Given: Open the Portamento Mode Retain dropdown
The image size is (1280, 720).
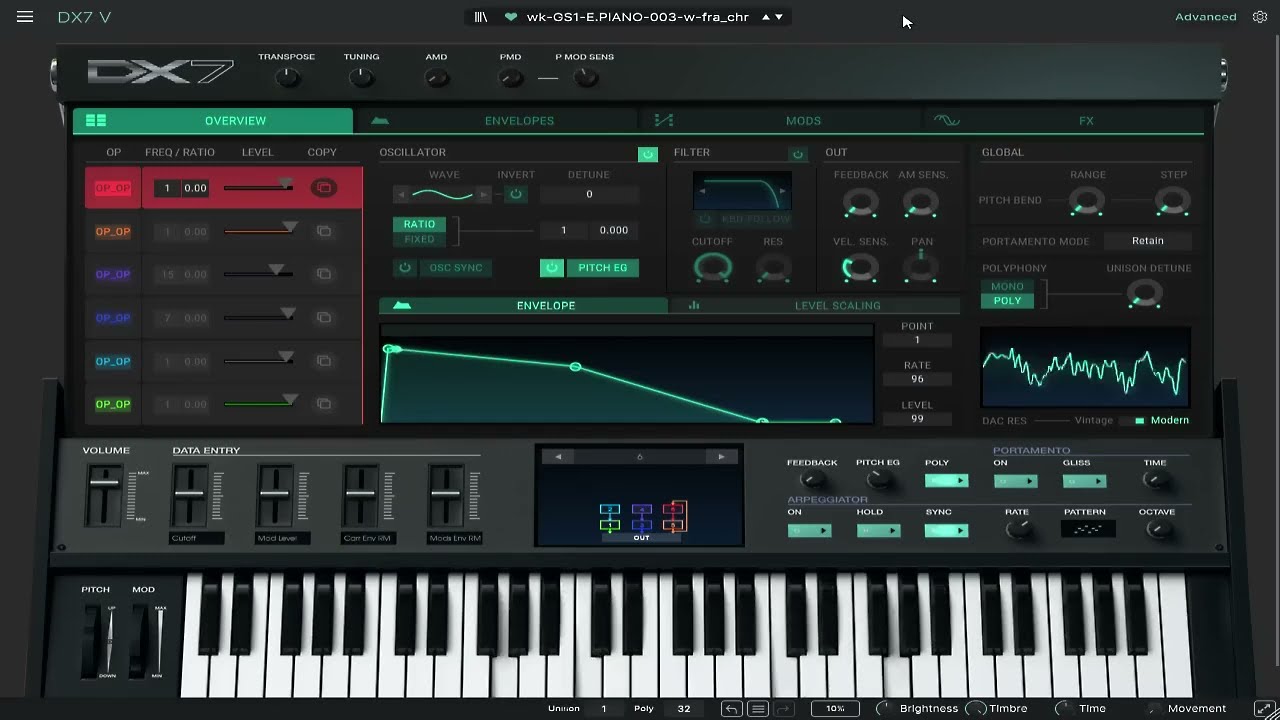Looking at the screenshot, I should click(x=1148, y=241).
